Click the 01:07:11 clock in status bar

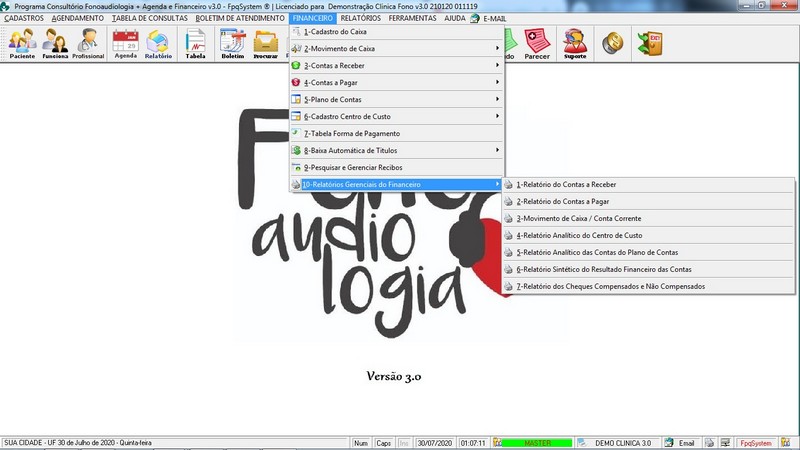coord(473,443)
